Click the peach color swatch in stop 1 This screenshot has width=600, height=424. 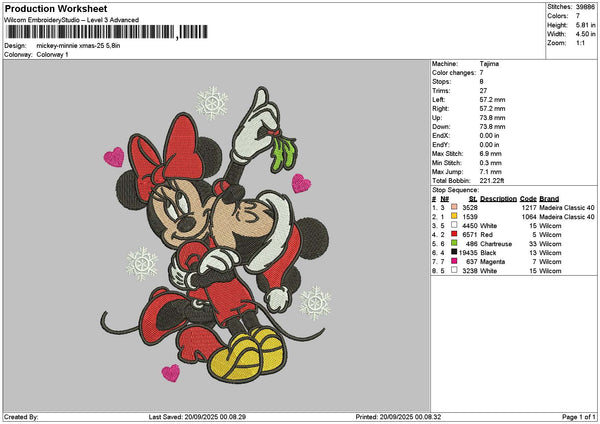[454, 207]
